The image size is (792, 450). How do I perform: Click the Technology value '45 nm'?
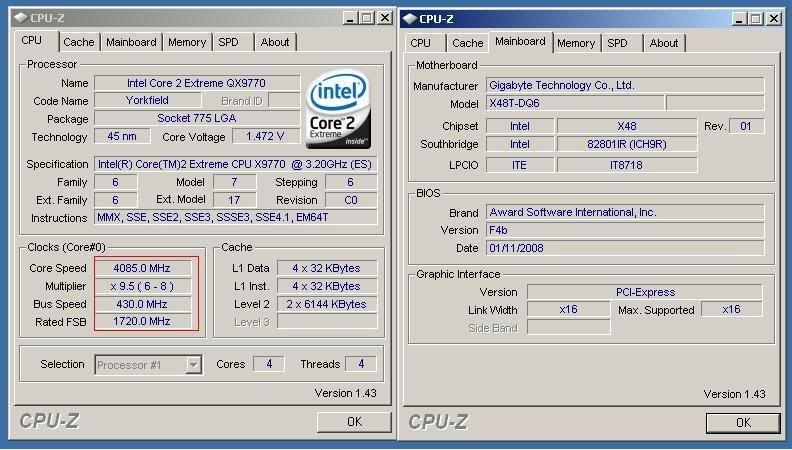pyautogui.click(x=122, y=136)
